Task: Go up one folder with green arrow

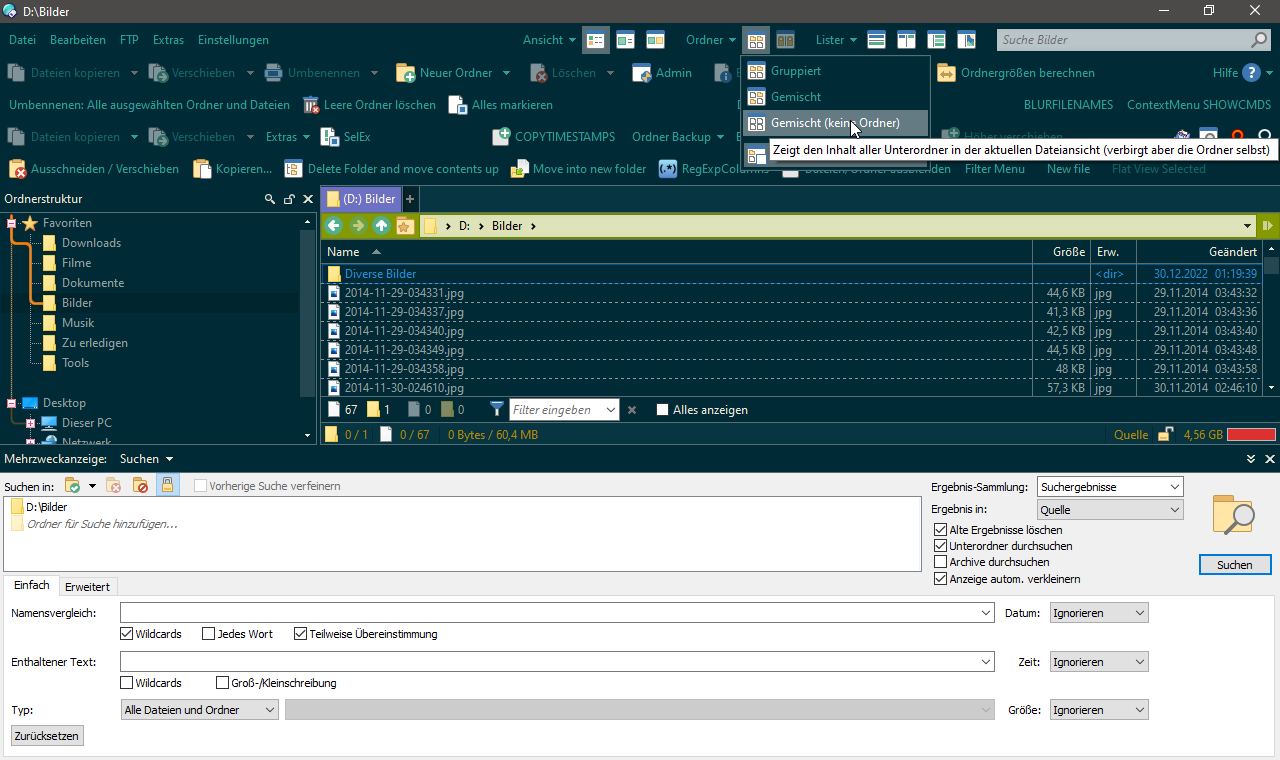Action: tap(381, 226)
